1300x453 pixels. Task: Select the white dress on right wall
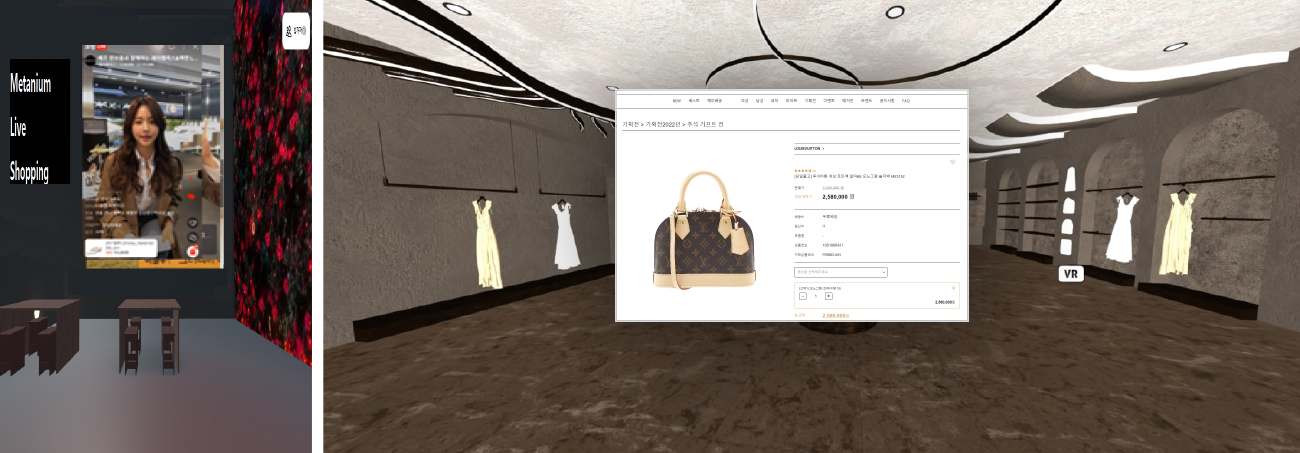[x=1124, y=228]
